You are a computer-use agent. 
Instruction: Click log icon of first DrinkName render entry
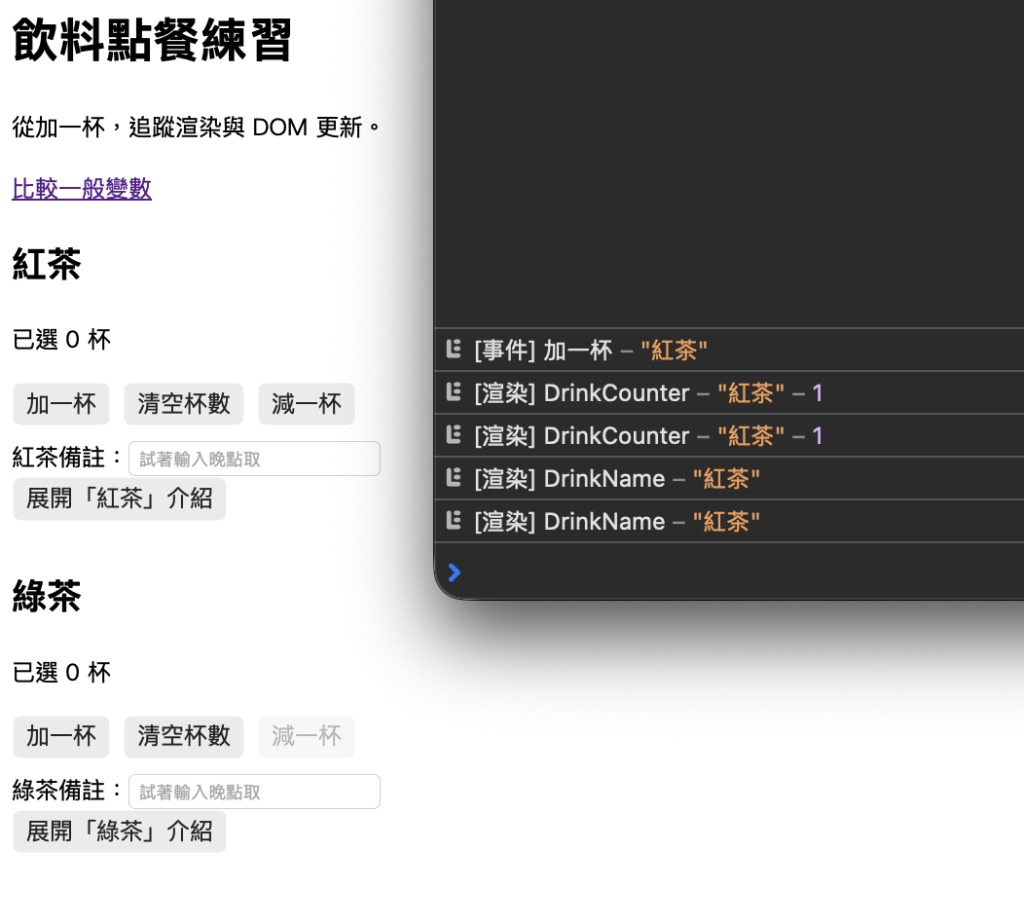point(453,478)
